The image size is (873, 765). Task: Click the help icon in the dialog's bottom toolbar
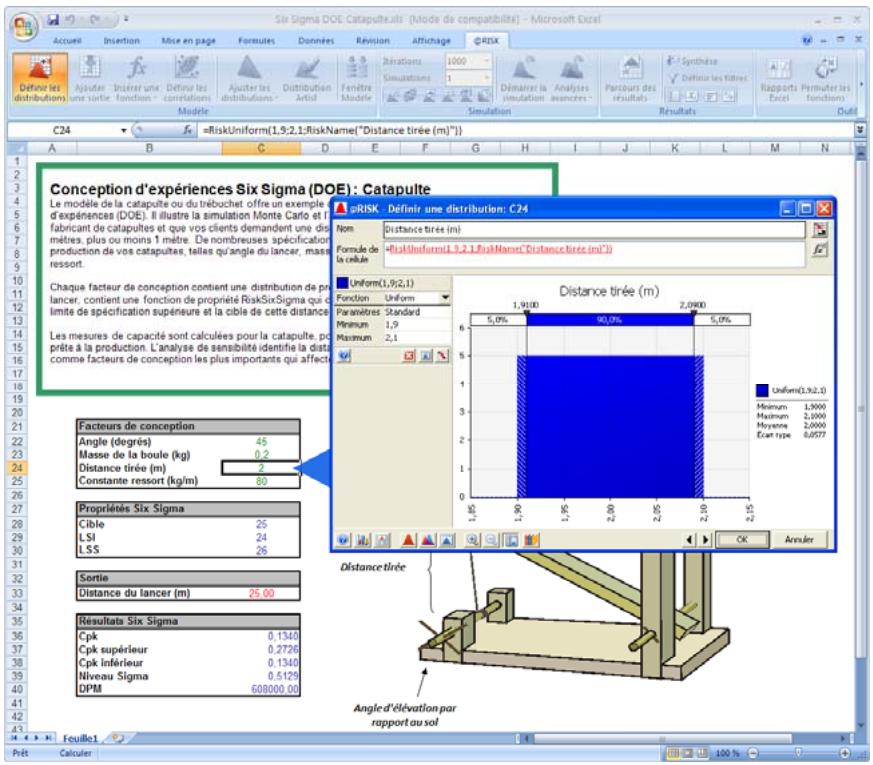pyautogui.click(x=344, y=540)
